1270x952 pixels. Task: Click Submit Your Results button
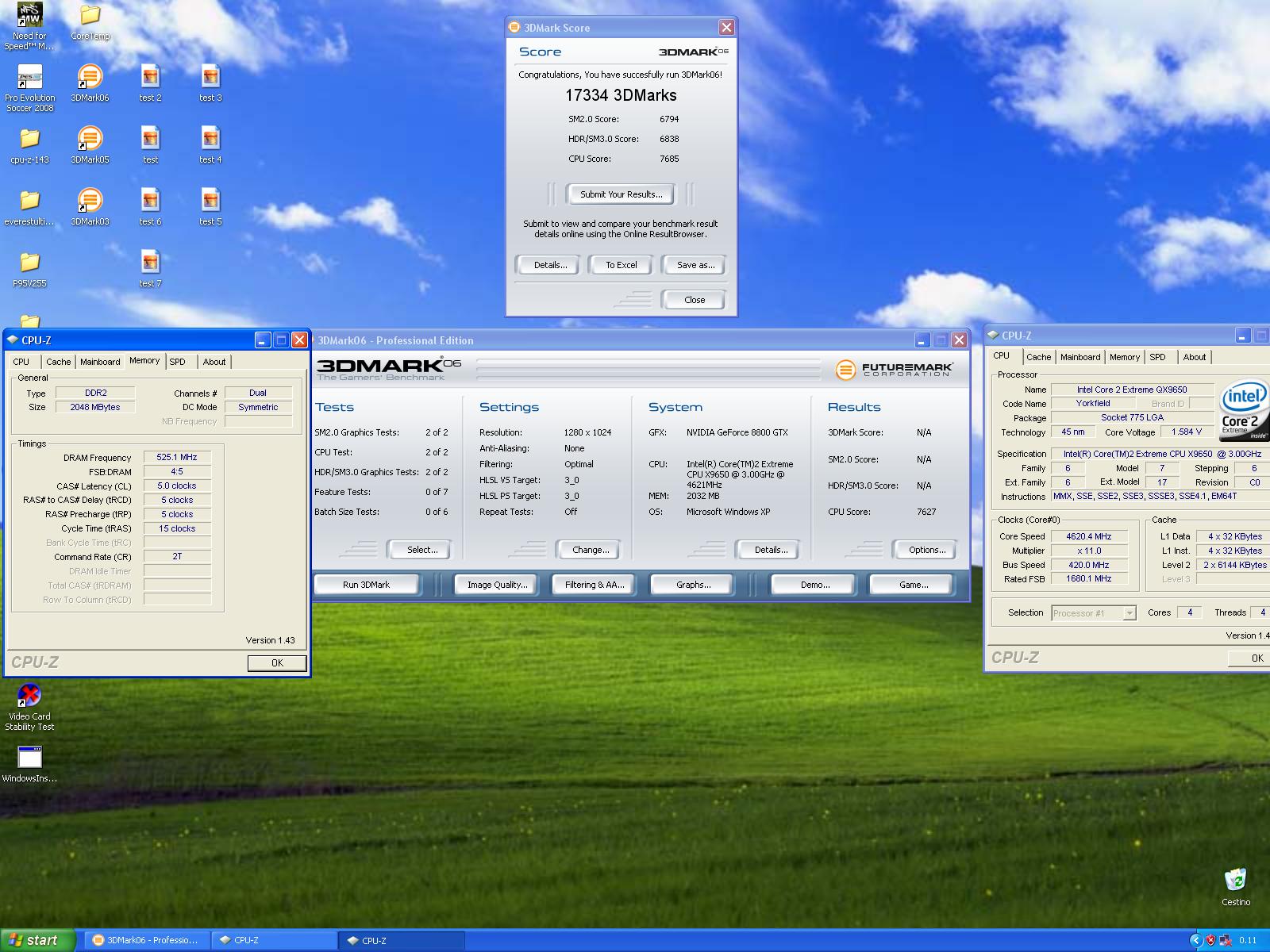pos(621,194)
